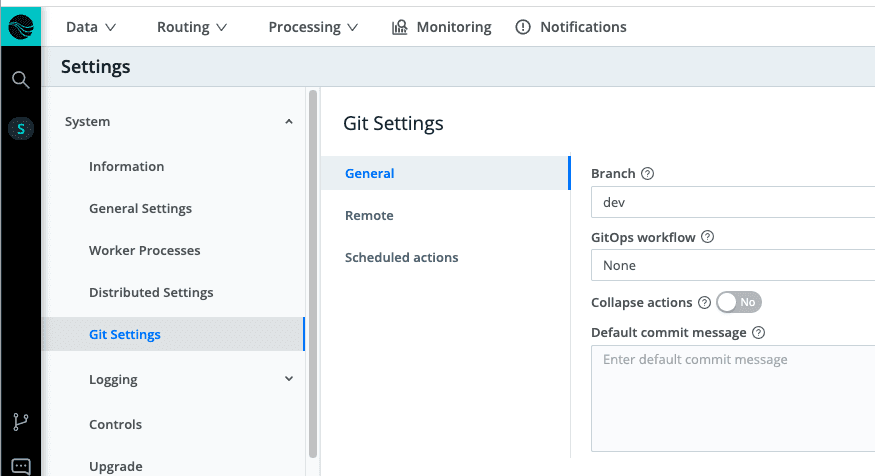Click the green S avatar icon

point(20,128)
